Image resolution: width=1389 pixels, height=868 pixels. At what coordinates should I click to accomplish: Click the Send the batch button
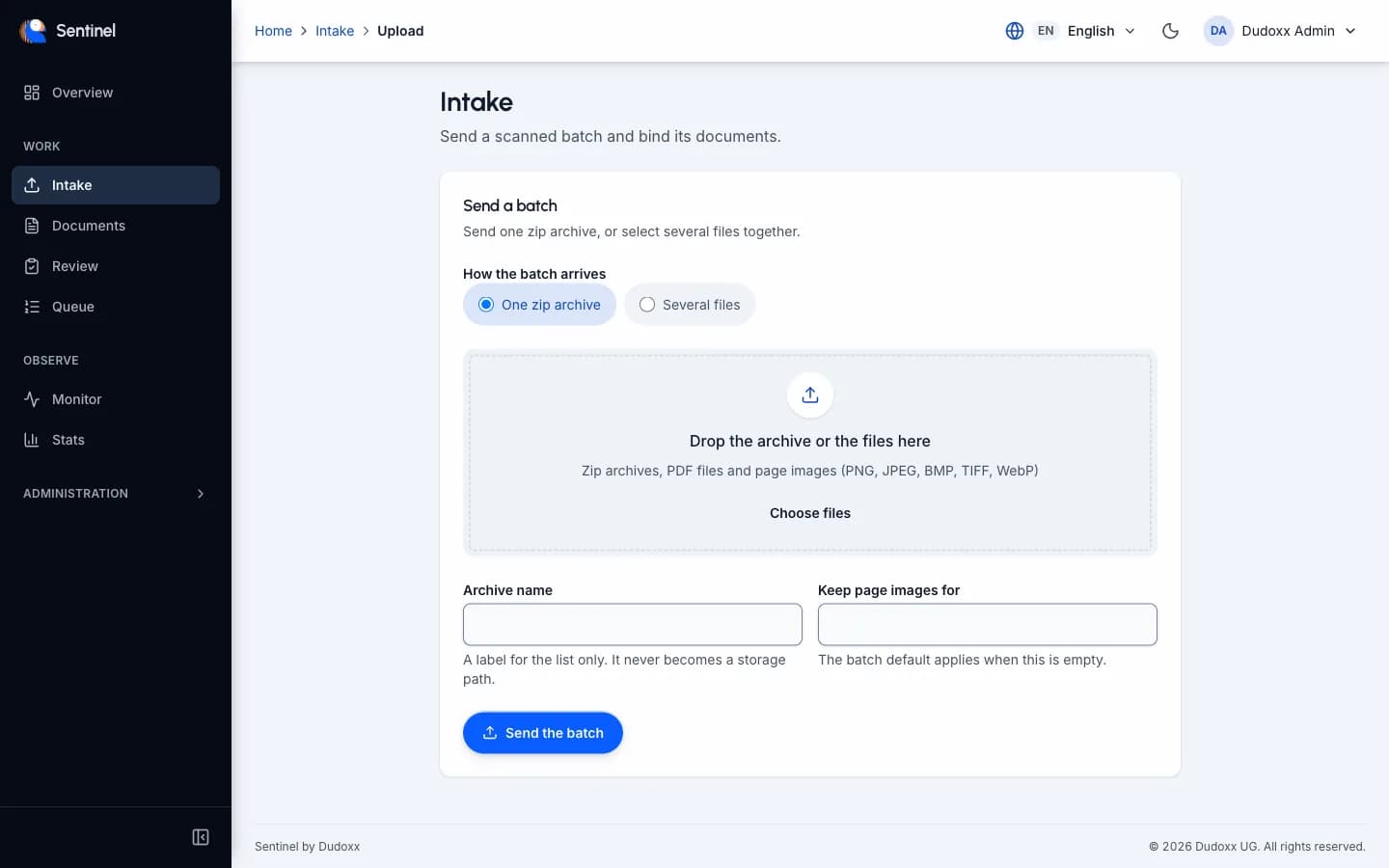point(543,733)
